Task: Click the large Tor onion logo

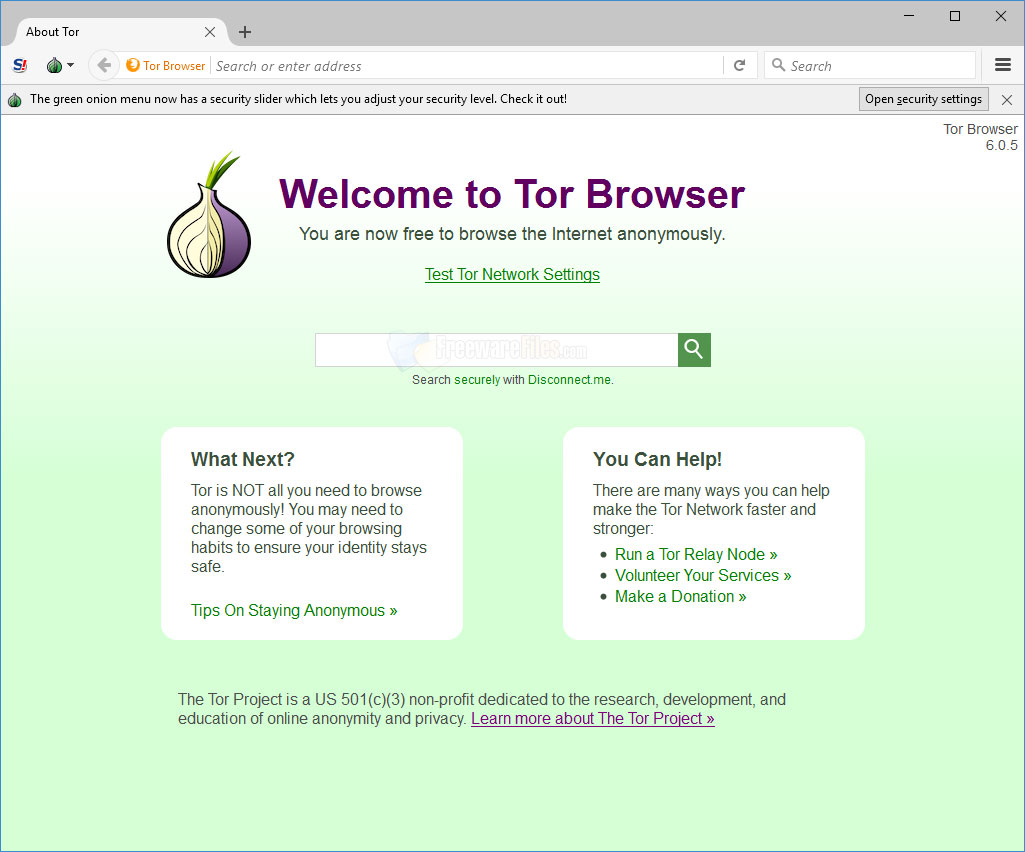Action: click(209, 215)
